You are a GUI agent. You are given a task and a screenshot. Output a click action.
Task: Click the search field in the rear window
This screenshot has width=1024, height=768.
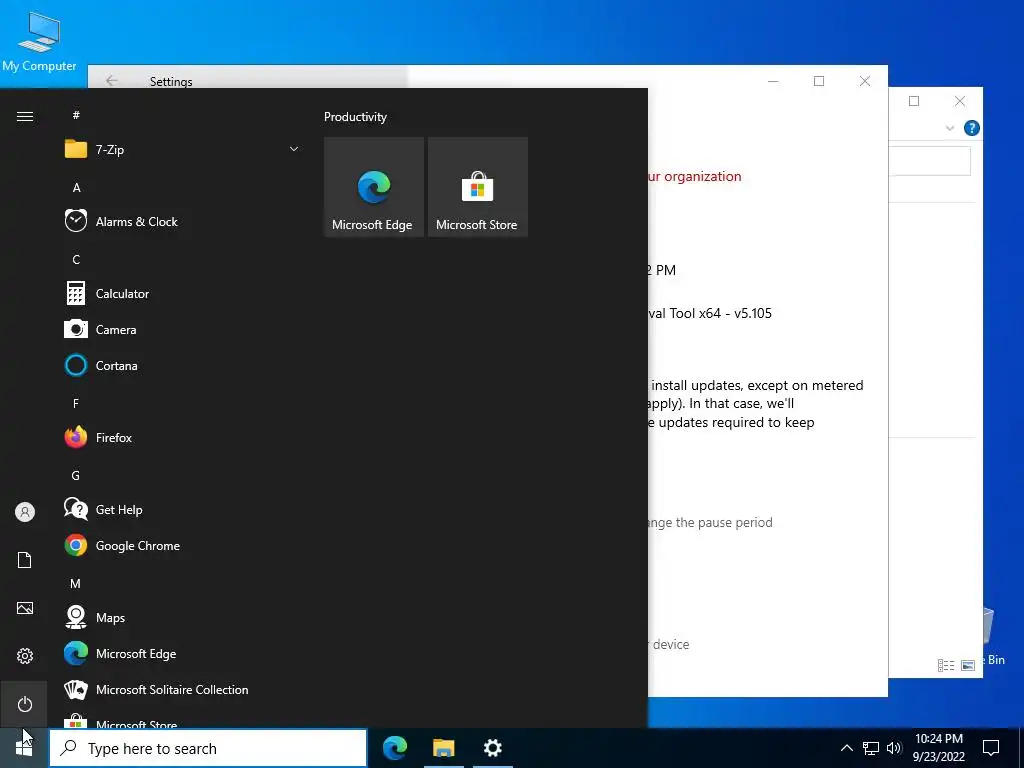(929, 161)
